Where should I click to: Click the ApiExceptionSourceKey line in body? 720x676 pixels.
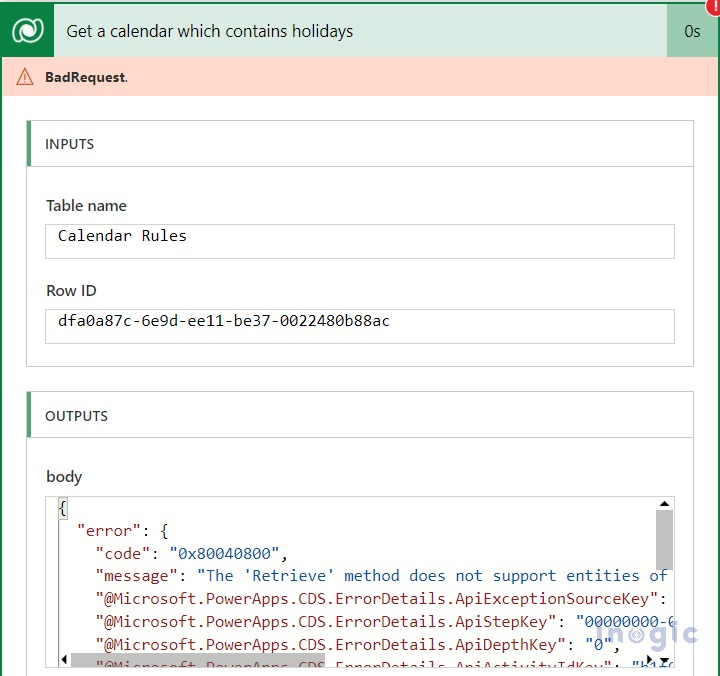[380, 598]
